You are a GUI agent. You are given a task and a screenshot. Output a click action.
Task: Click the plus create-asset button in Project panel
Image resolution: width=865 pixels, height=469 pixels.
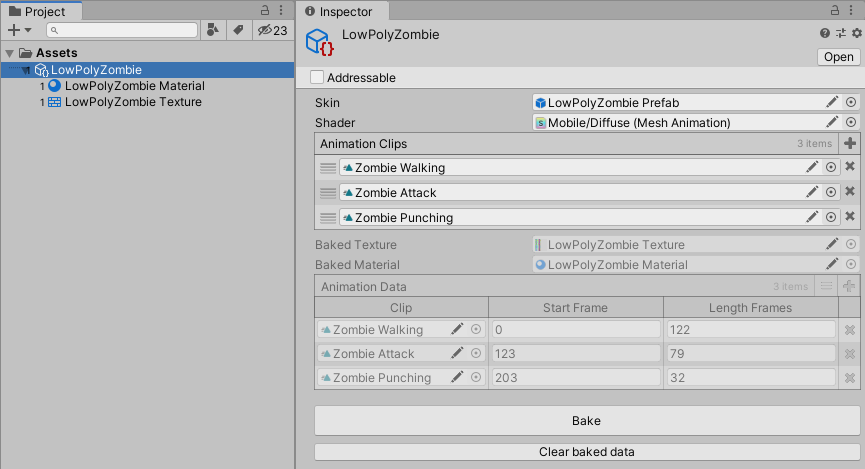(x=14, y=30)
